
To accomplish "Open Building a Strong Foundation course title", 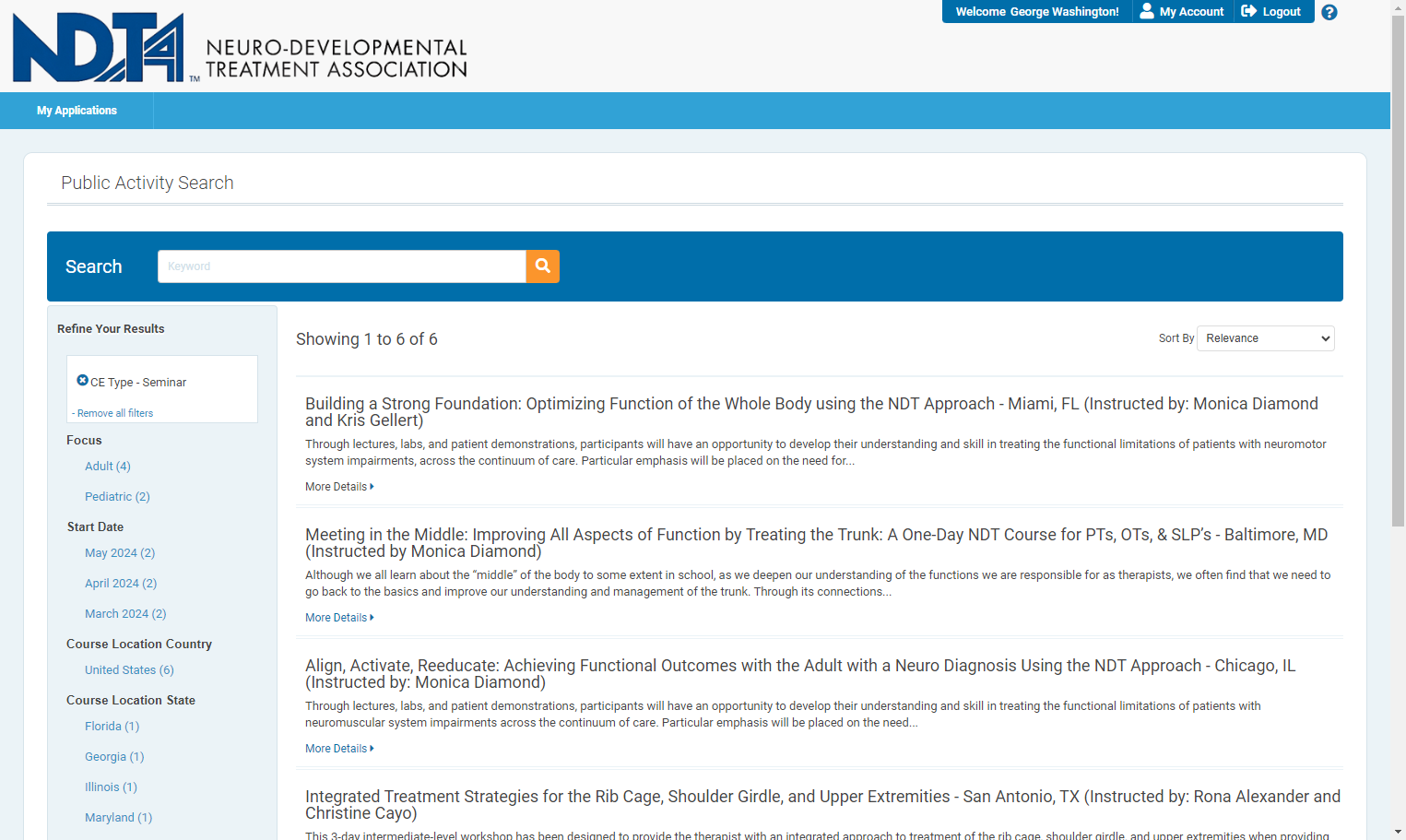I will tap(811, 412).
